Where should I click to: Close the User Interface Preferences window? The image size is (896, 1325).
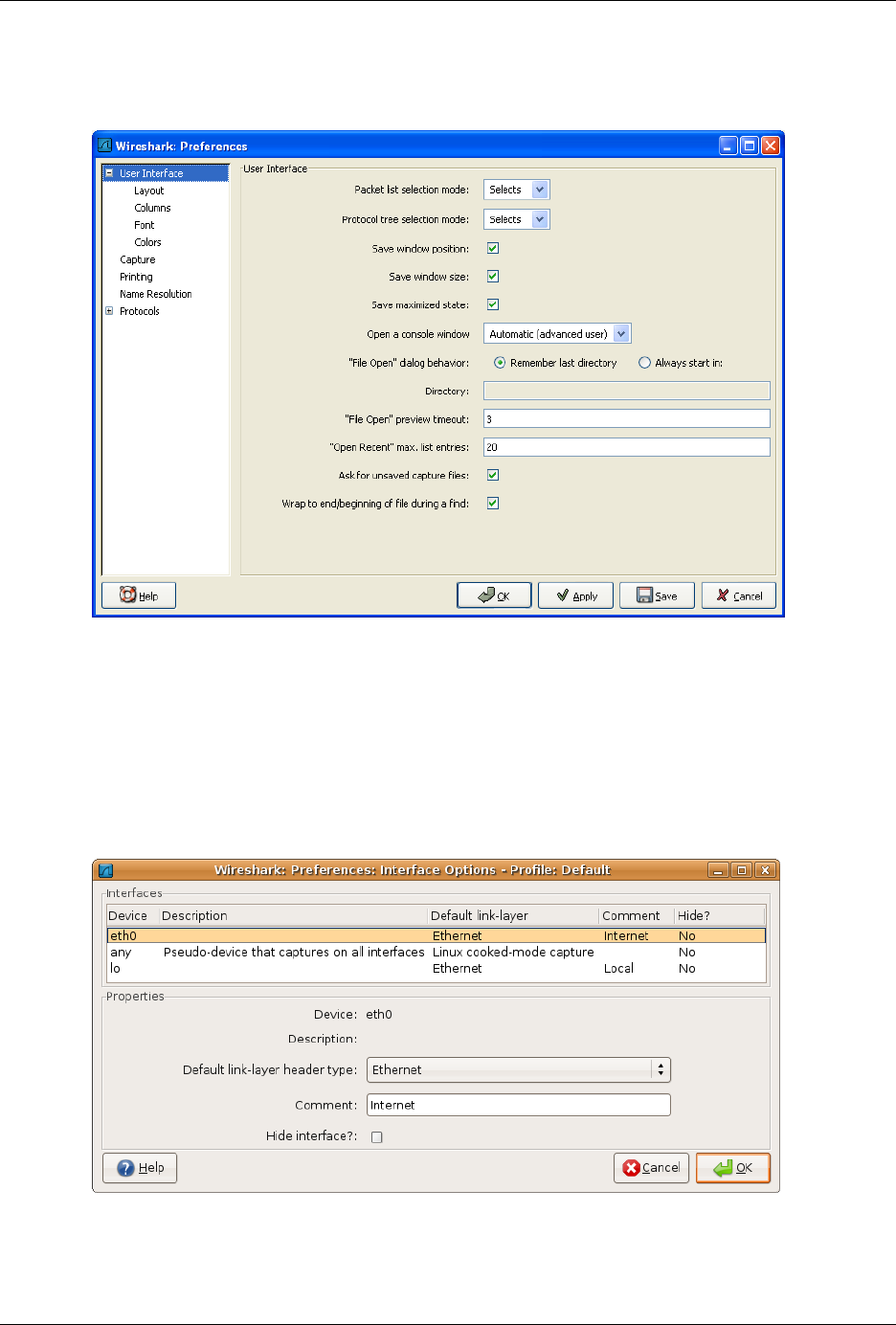(771, 146)
